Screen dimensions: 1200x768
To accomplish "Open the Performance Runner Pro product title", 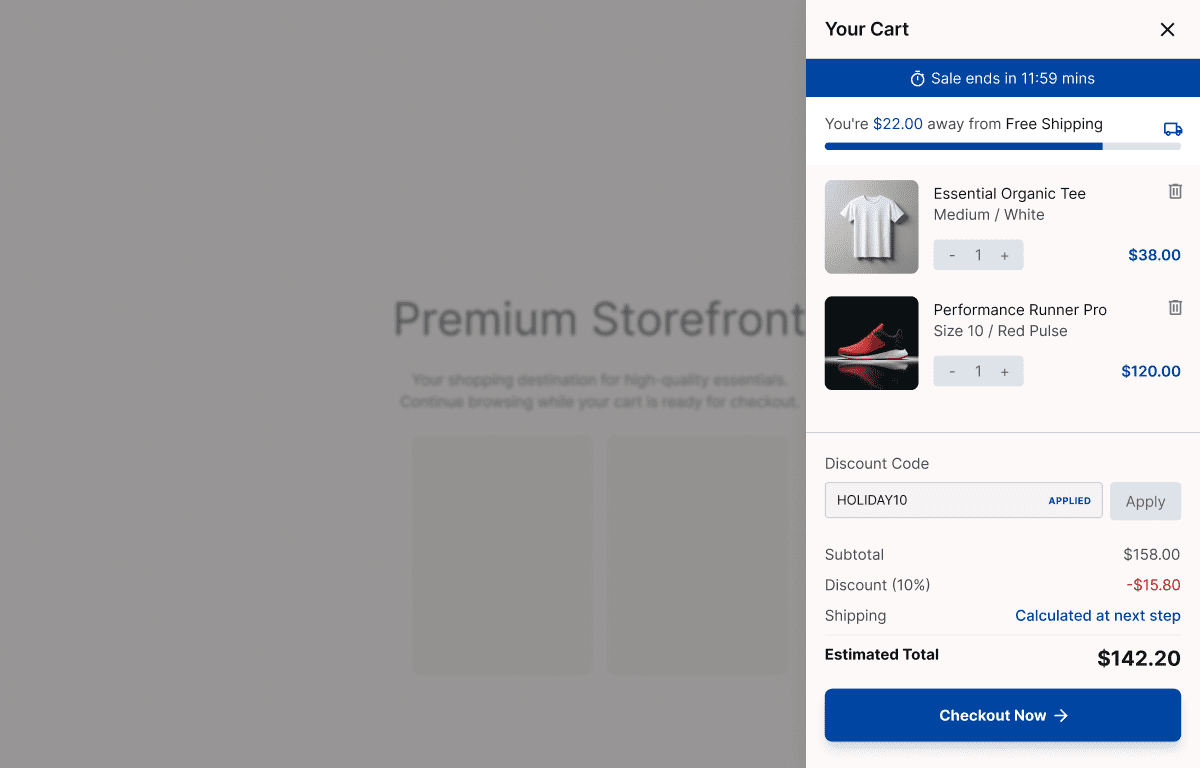I will (1020, 309).
